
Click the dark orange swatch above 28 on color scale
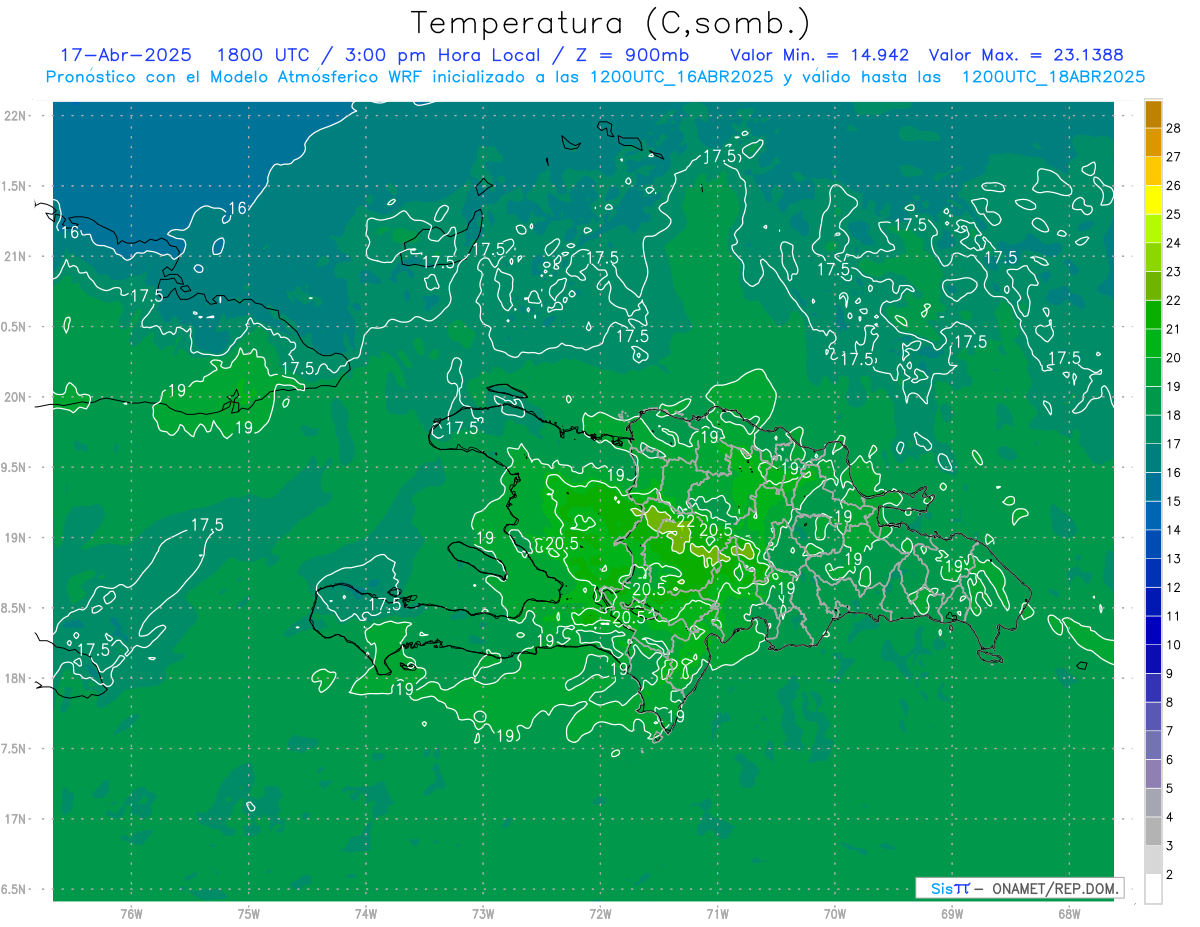(1153, 114)
